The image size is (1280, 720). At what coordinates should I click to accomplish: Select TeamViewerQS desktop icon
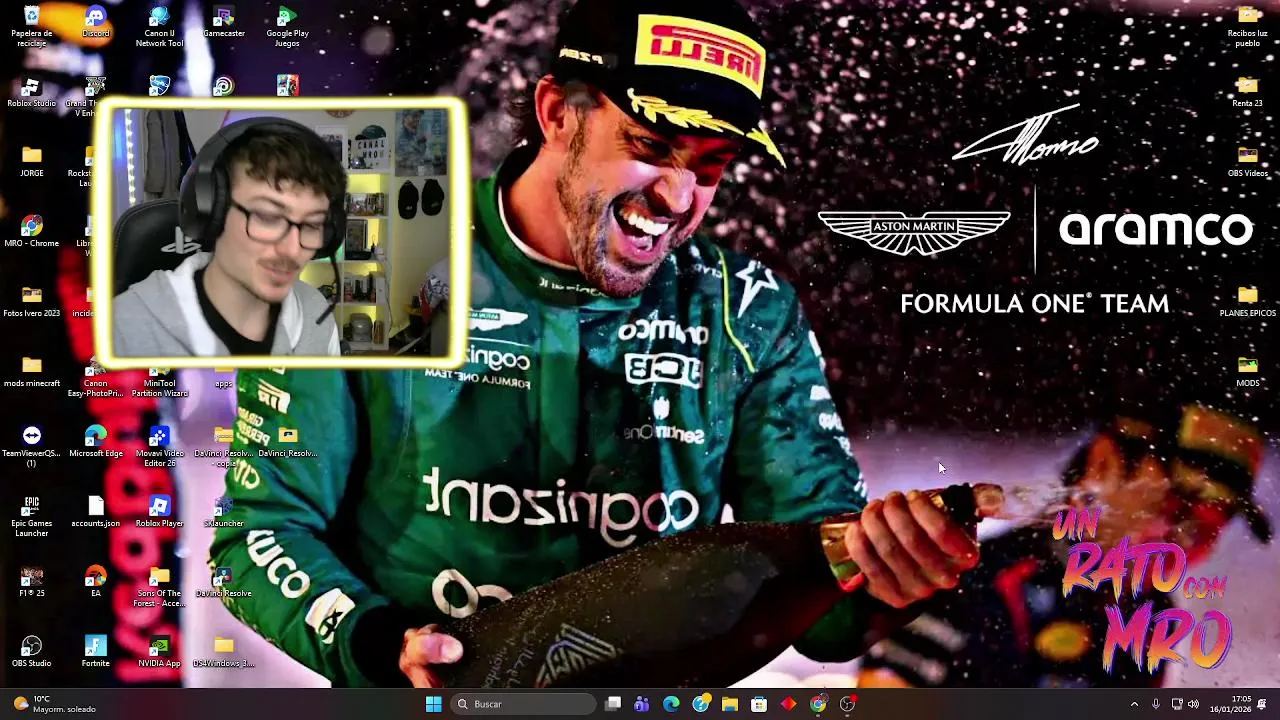[x=32, y=447]
